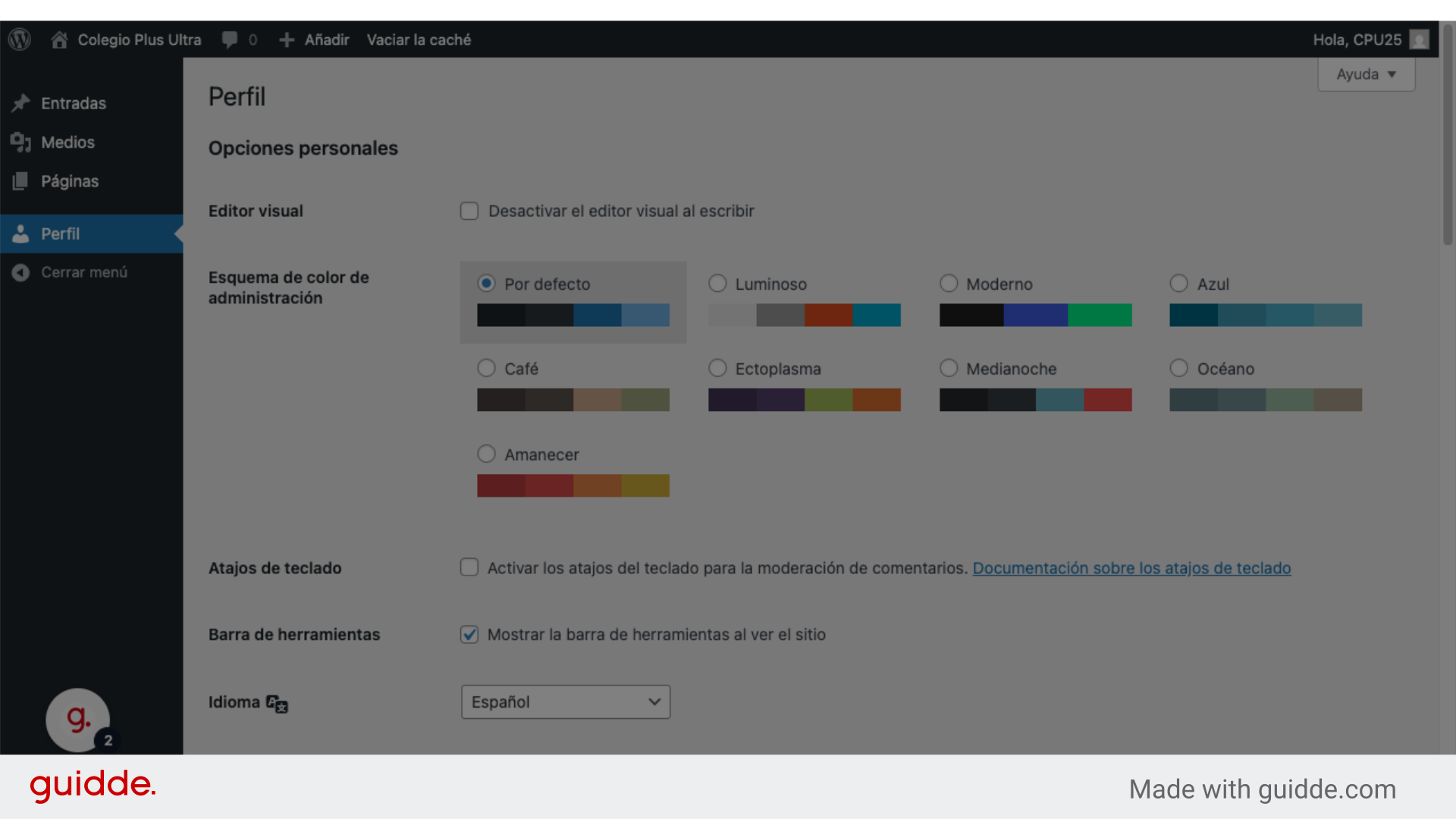Screen dimensions: 1456x819
Task: Select the Azul color scheme
Action: pyautogui.click(x=1178, y=284)
